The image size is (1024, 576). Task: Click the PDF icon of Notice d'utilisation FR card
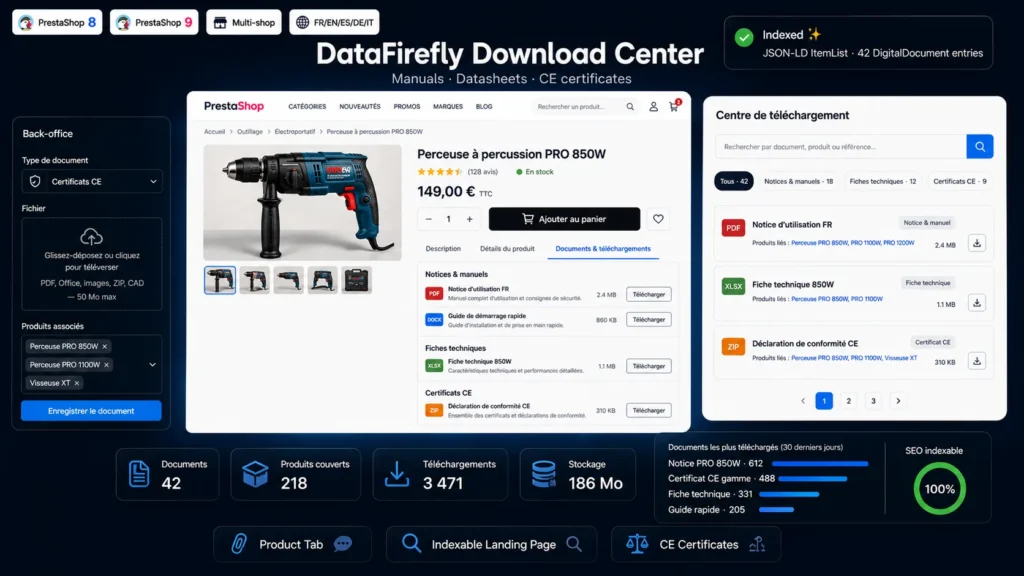tap(733, 227)
